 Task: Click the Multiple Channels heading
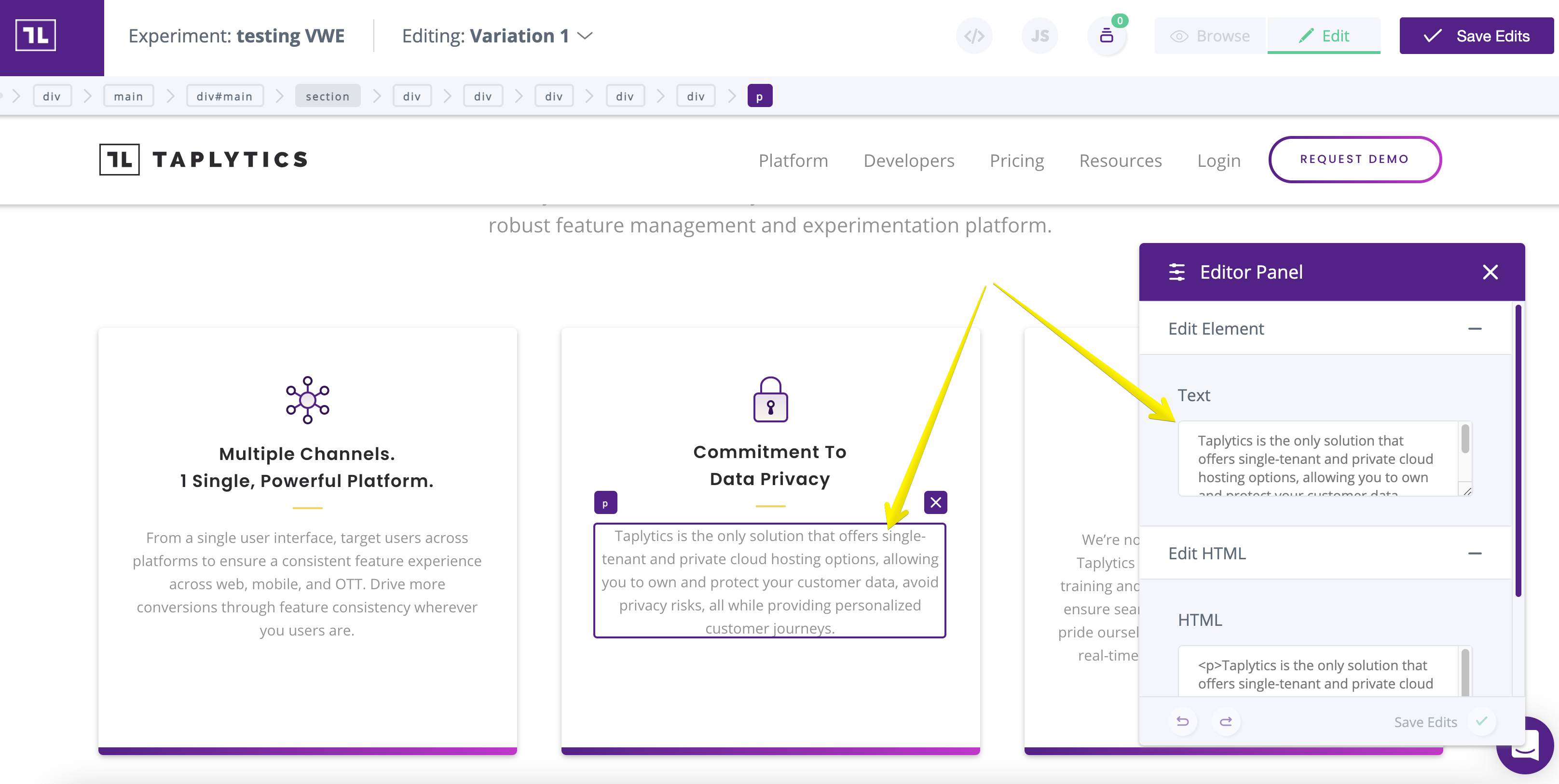[307, 467]
